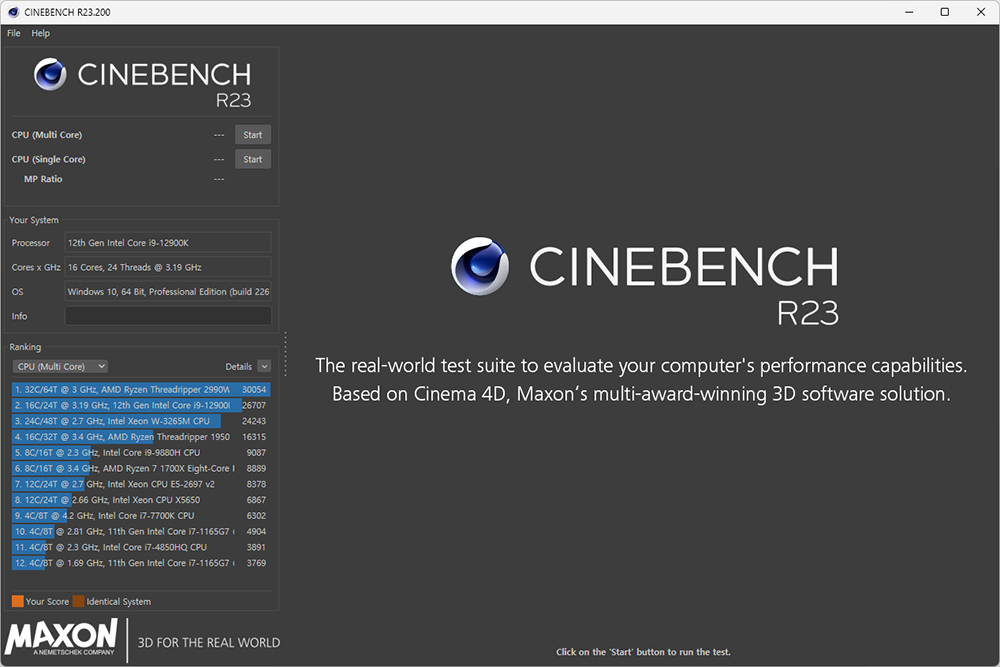Close the Cinebench window
Viewport: 1000px width, 667px height.
(981, 12)
